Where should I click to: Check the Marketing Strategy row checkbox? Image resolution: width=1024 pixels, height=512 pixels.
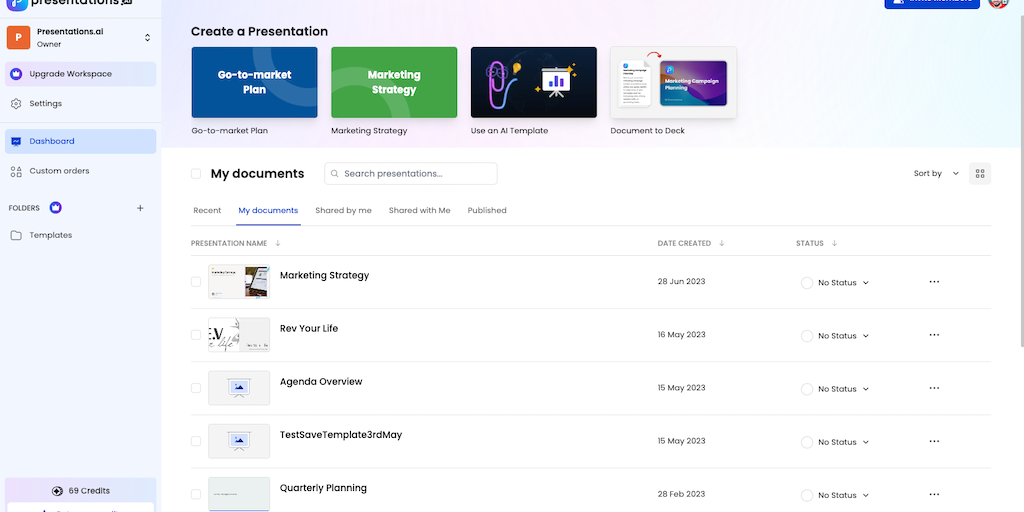click(196, 282)
